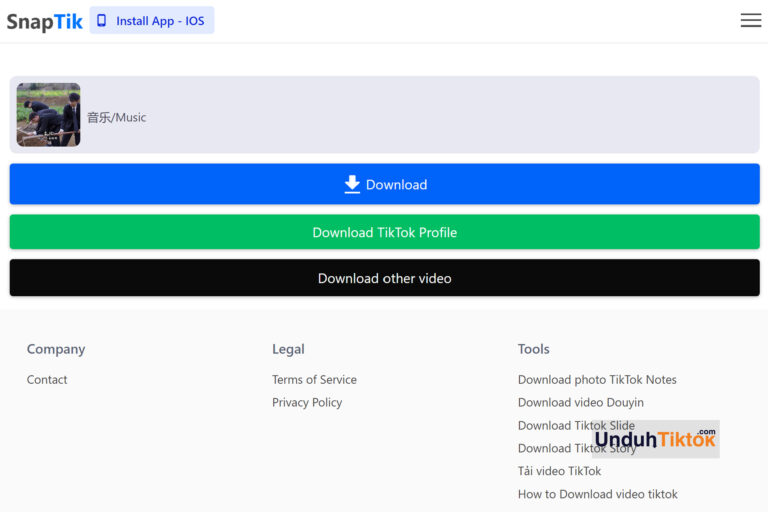This screenshot has width=768, height=512.
Task: Click the 音乐/Music video title
Action: [116, 117]
